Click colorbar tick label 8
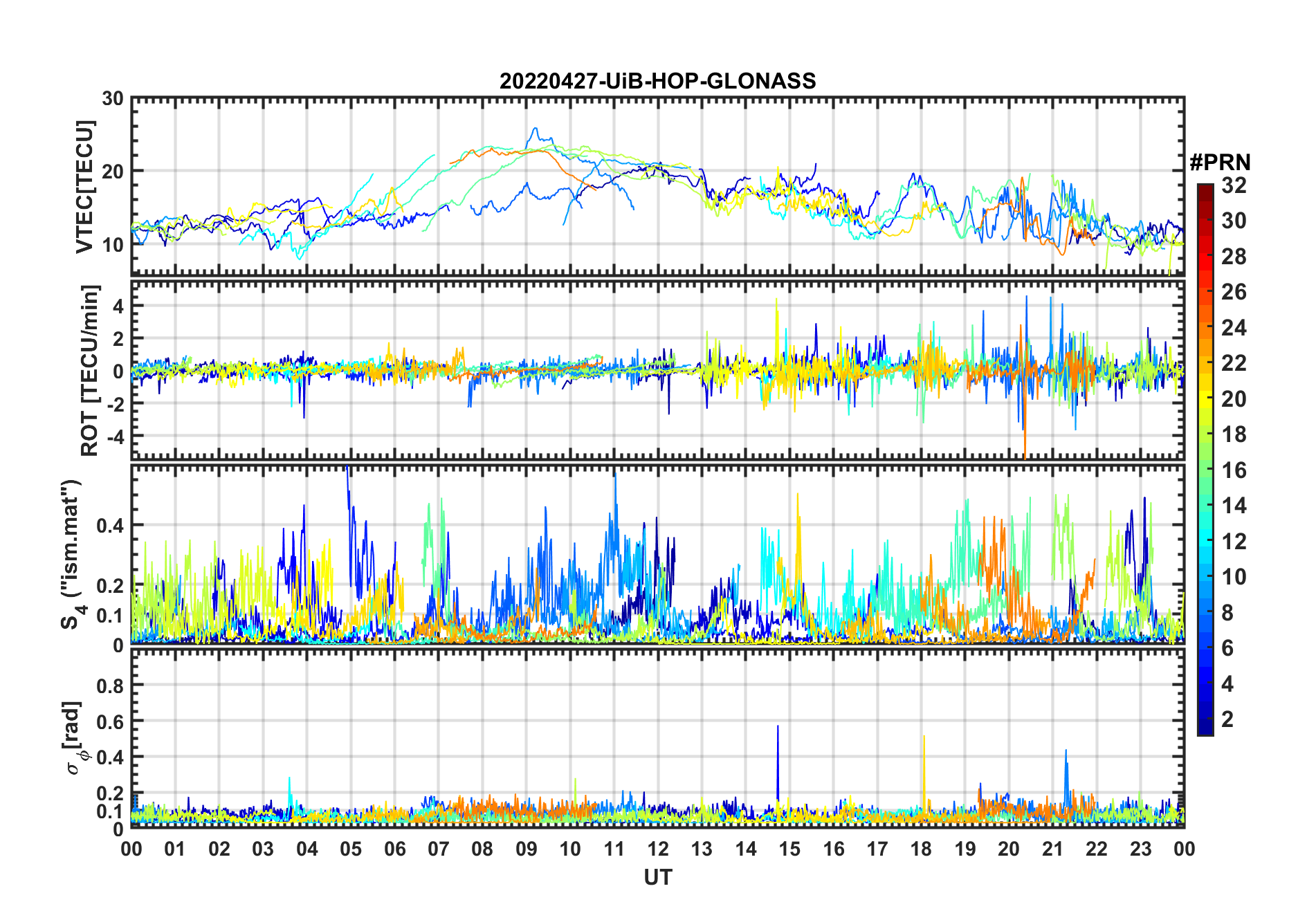 point(1228,612)
